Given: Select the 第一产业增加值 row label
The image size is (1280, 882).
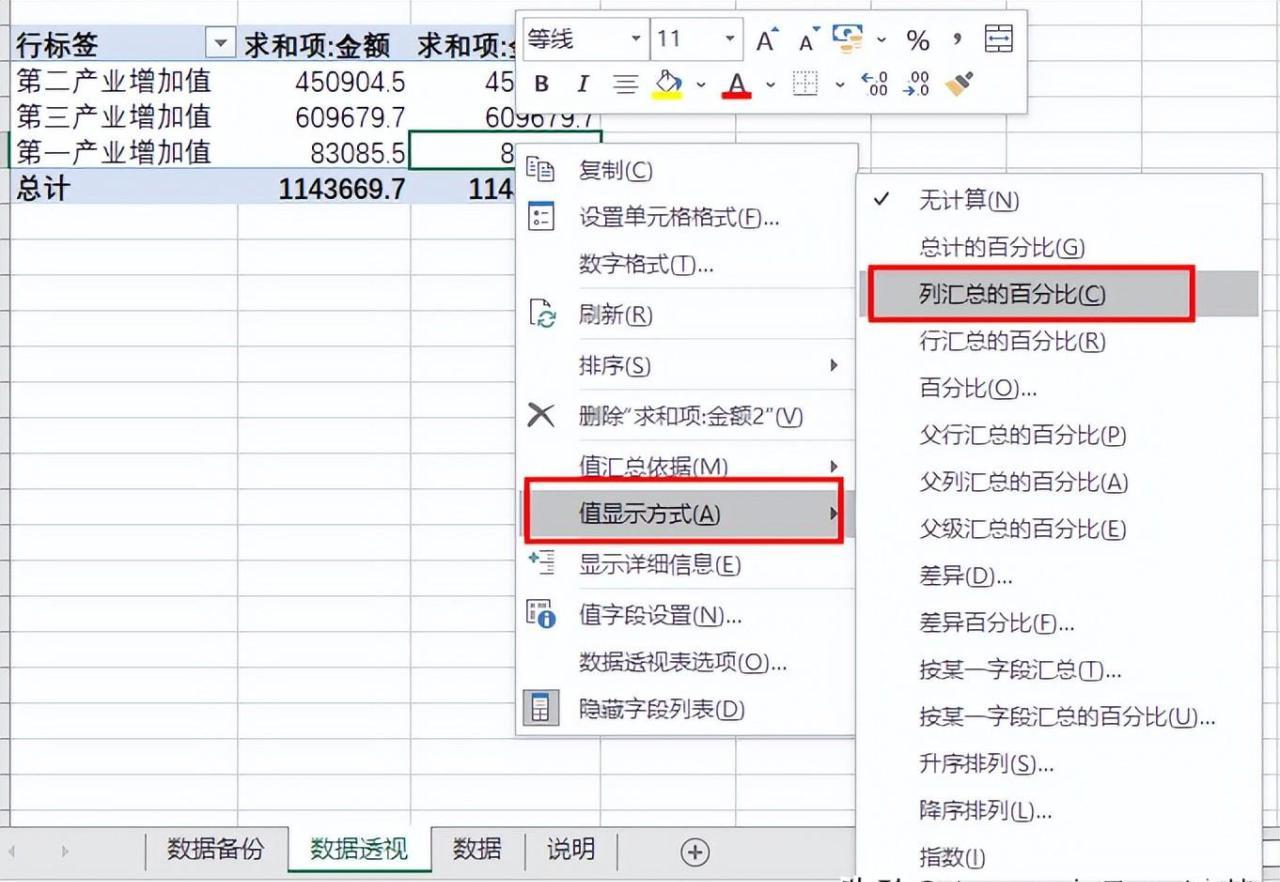Looking at the screenshot, I should (123, 152).
